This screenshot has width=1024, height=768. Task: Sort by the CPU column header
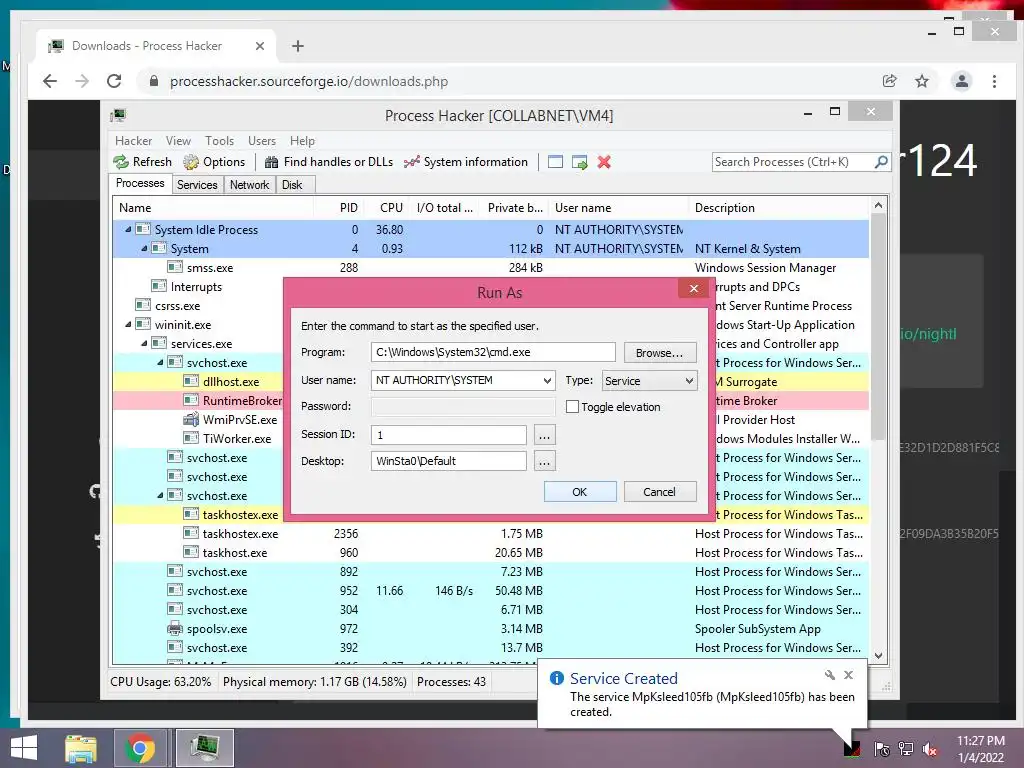point(387,208)
